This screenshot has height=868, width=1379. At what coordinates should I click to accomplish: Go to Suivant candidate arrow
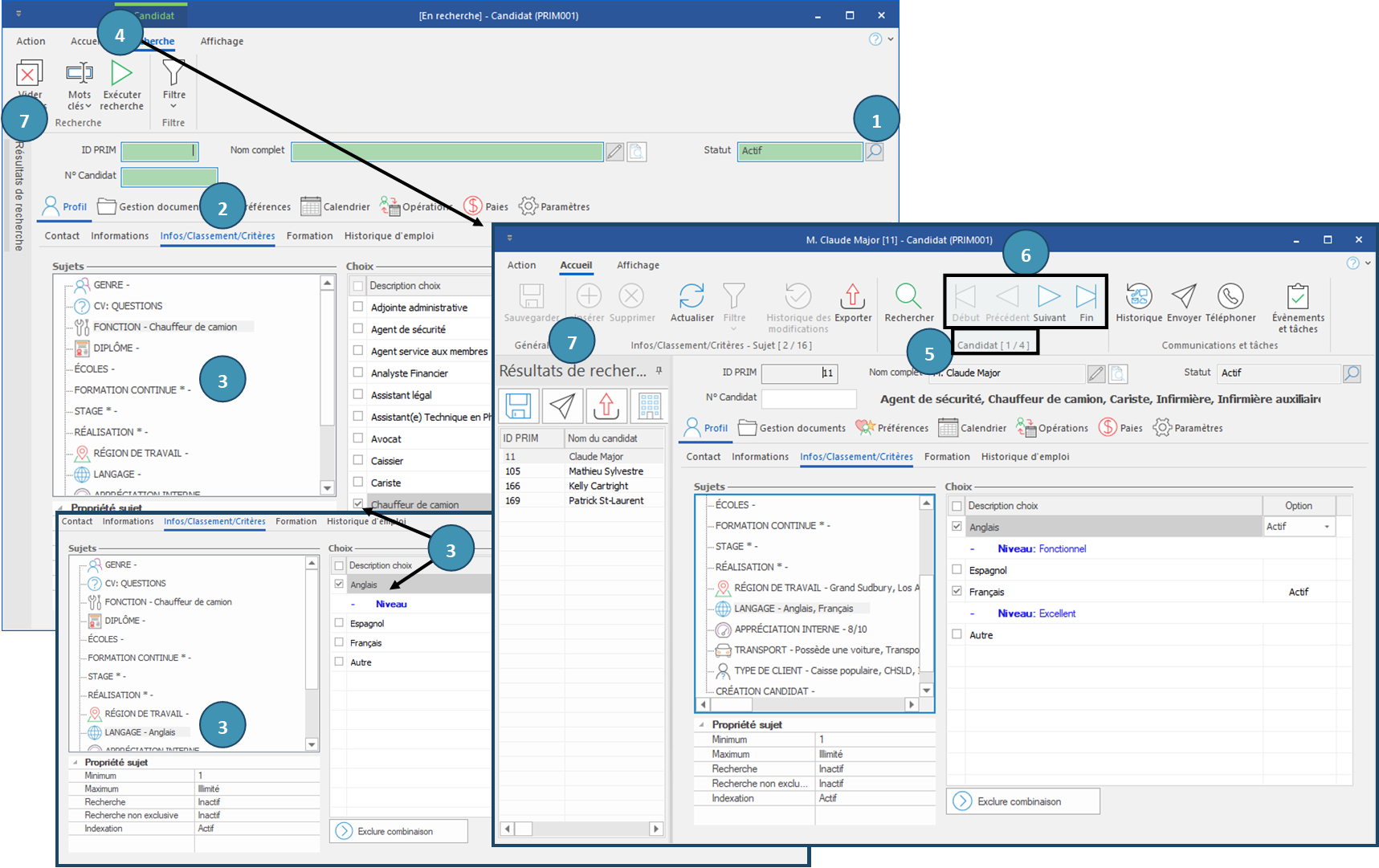1049,297
